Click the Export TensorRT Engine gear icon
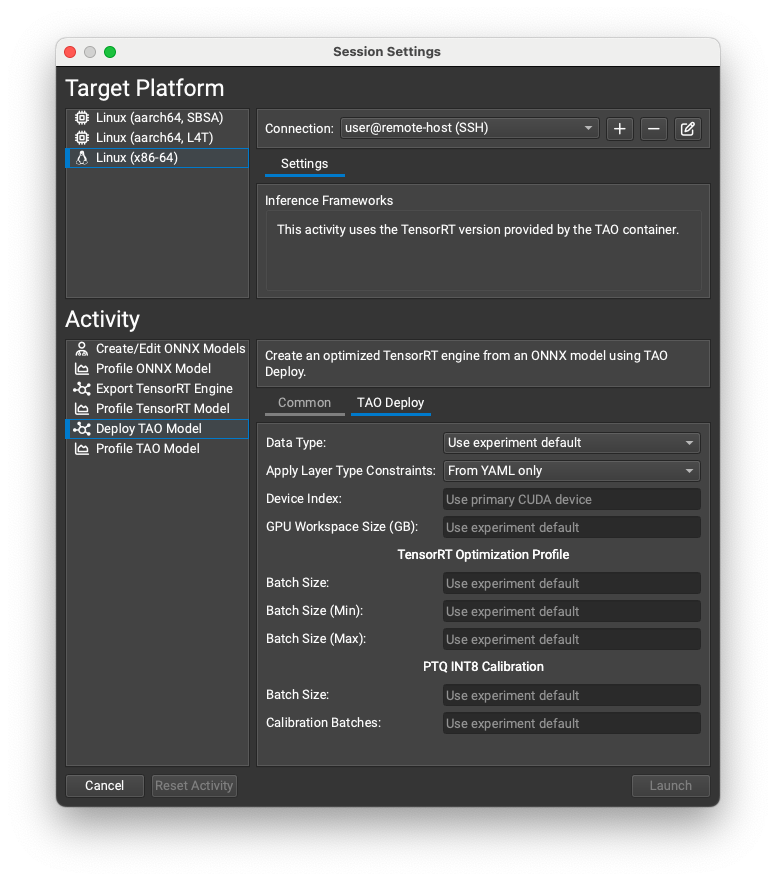This screenshot has height=881, width=776. pyautogui.click(x=81, y=388)
